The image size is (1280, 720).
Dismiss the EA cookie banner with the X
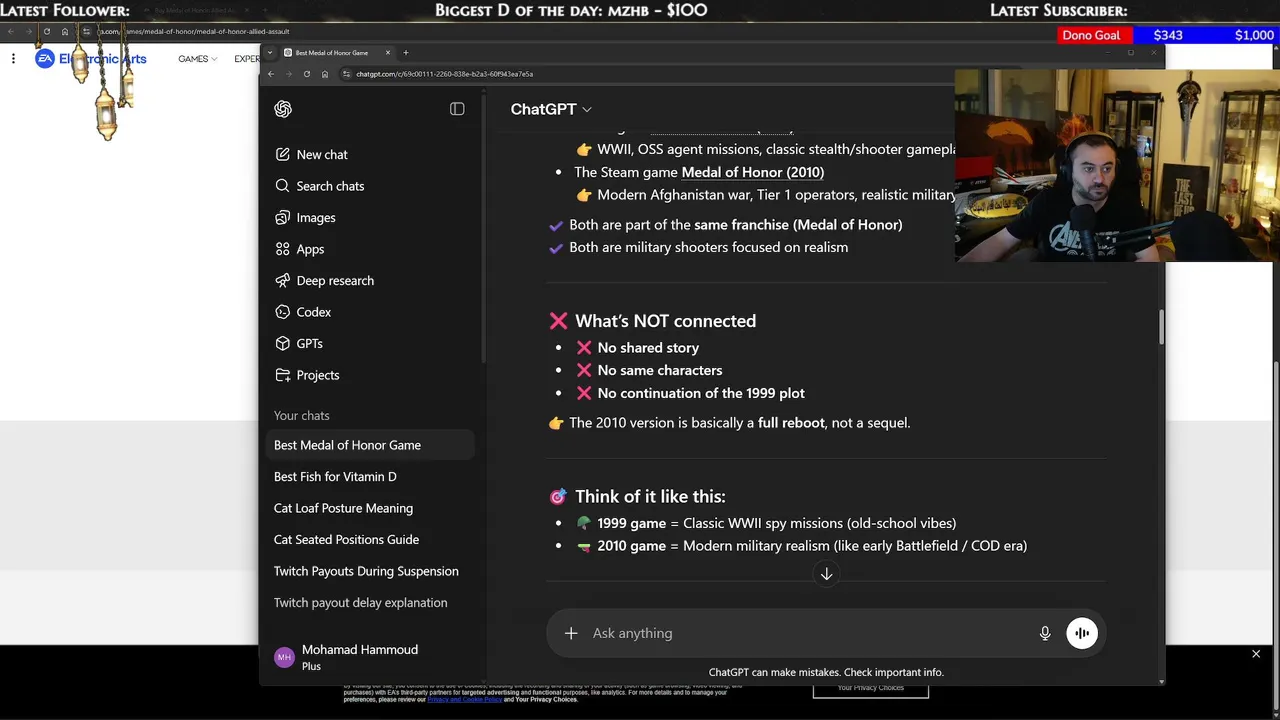coord(1256,654)
